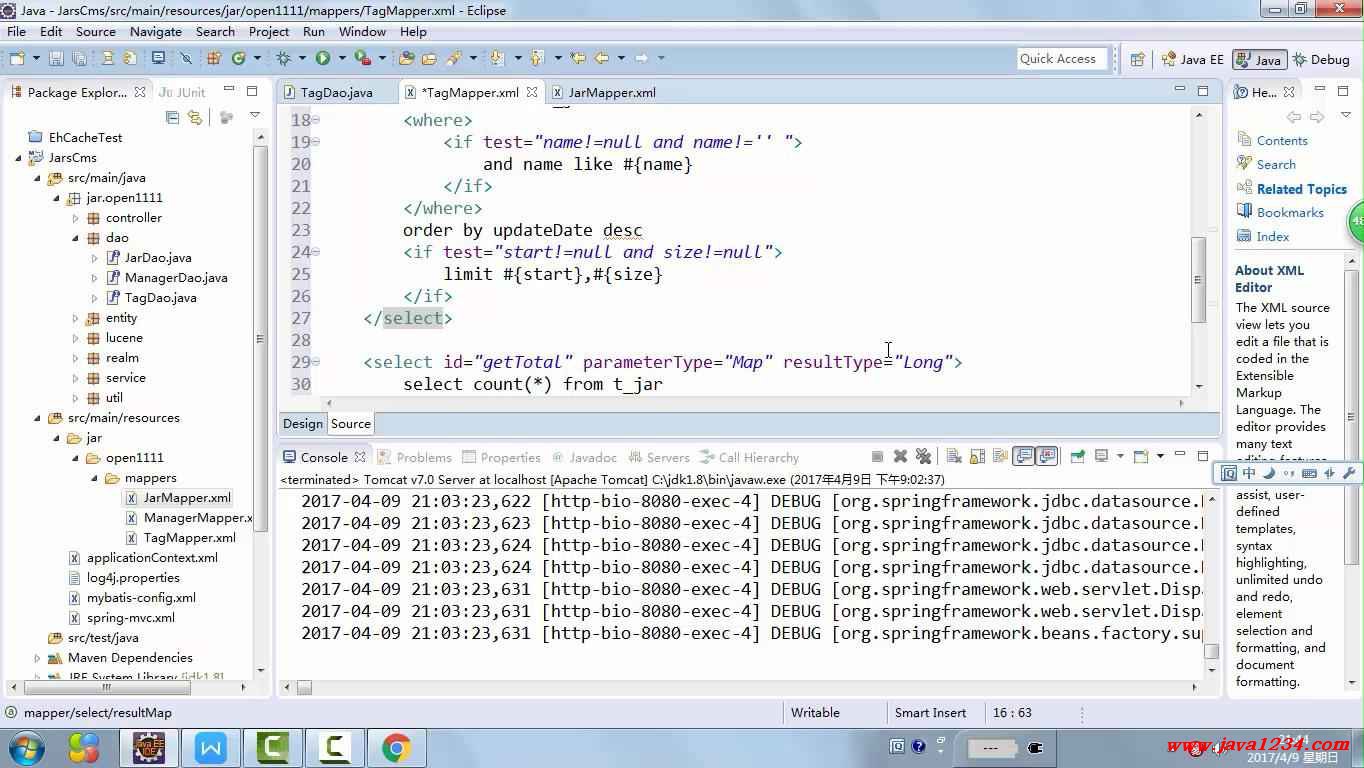This screenshot has height=768, width=1364.
Task: Click the Display Selected Console icon
Action: 1102,456
